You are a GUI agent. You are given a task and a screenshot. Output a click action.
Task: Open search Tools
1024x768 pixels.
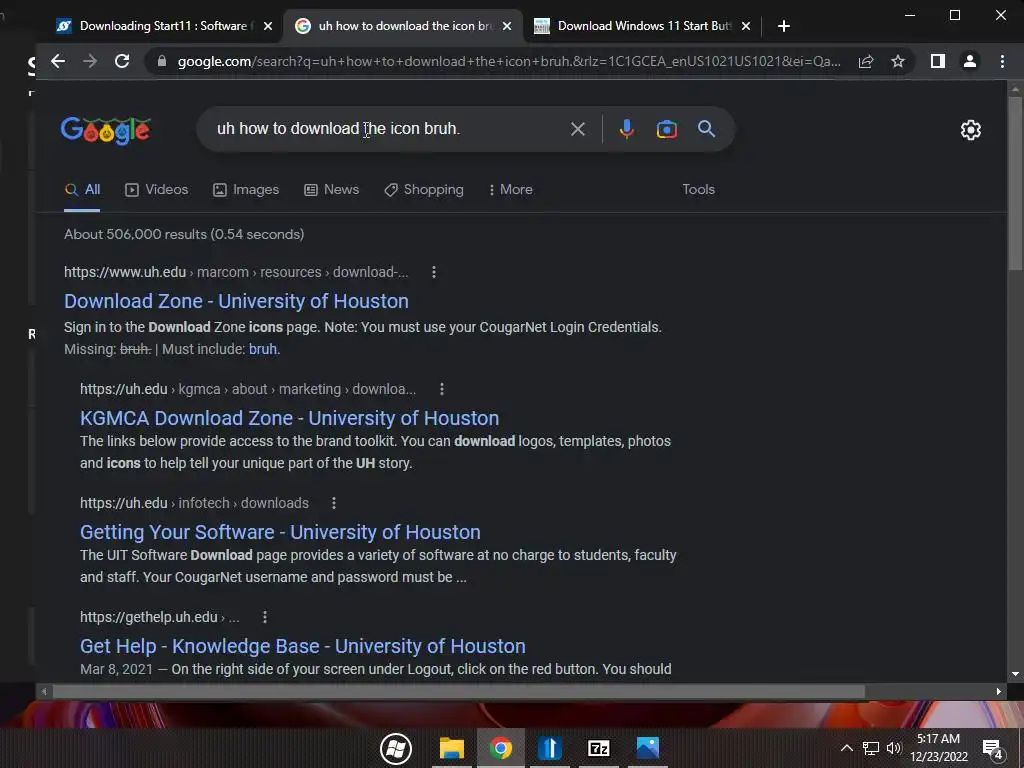click(x=698, y=190)
